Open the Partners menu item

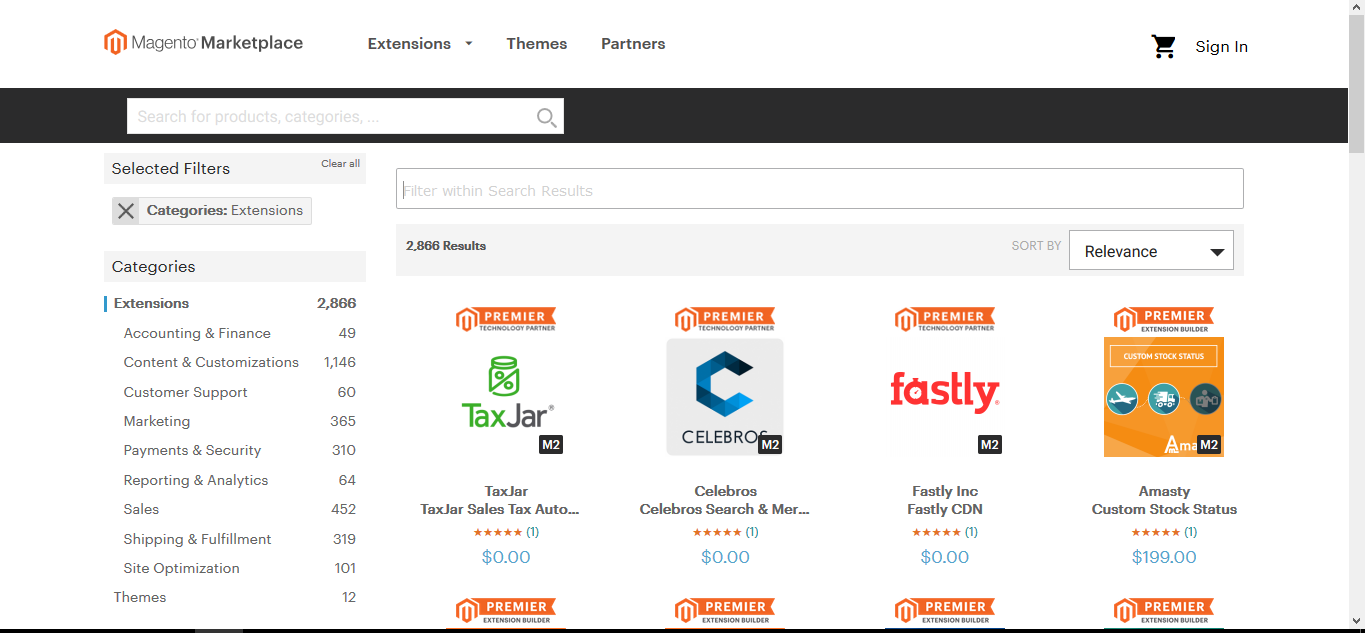click(633, 44)
